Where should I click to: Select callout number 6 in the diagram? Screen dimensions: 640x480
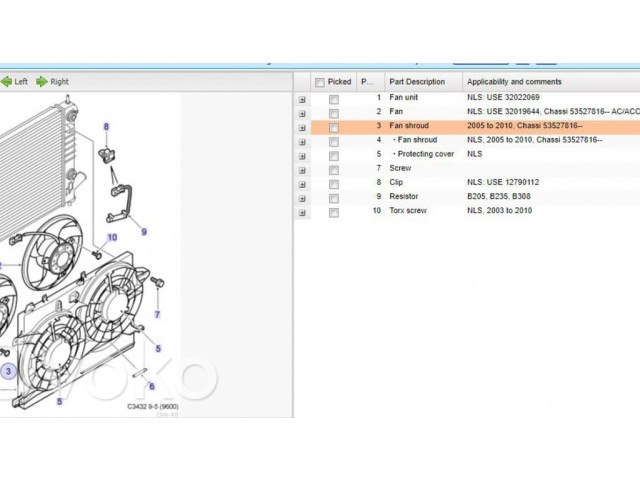(151, 386)
